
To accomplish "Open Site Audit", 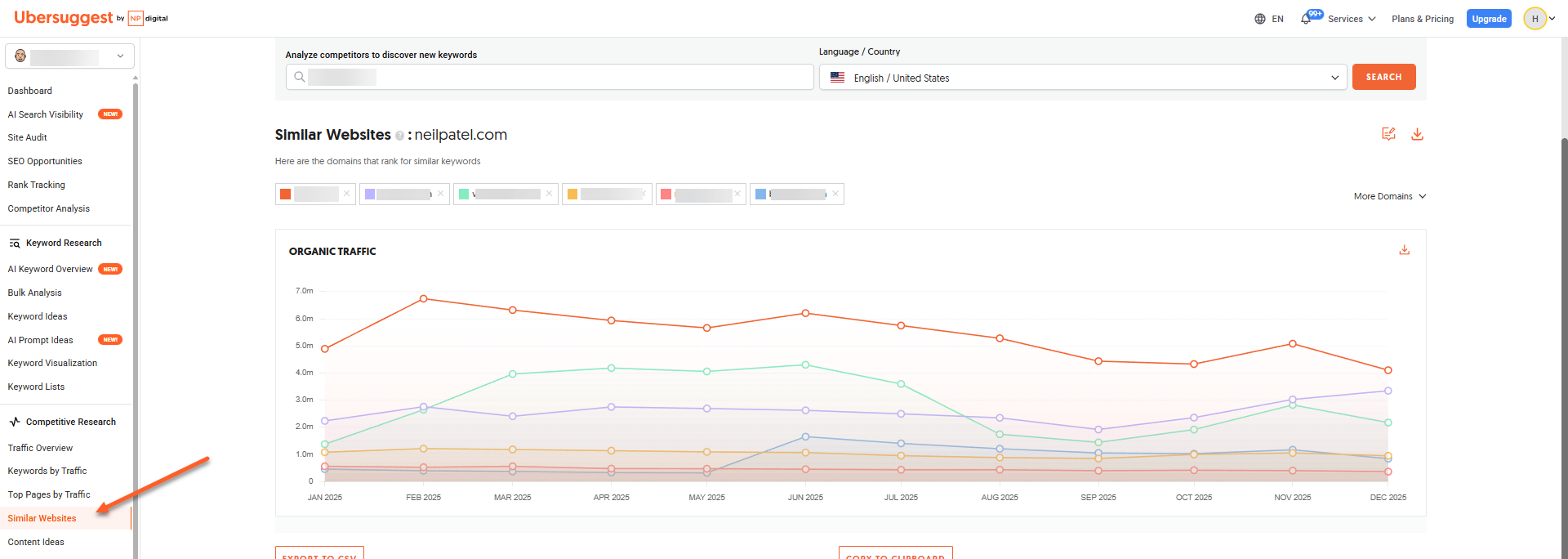I will pos(28,137).
